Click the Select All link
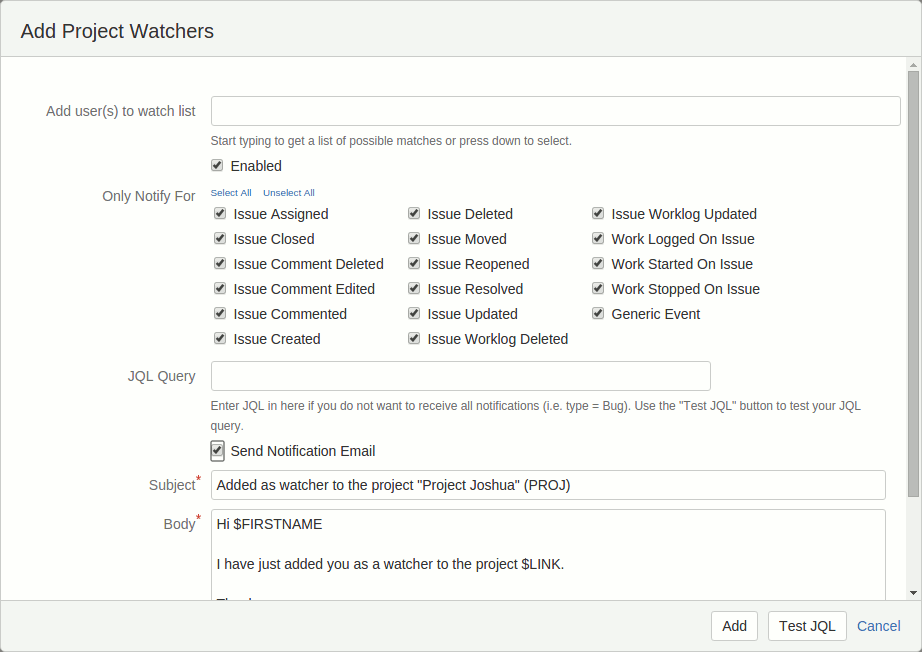The width and height of the screenshot is (922, 652). pos(231,193)
